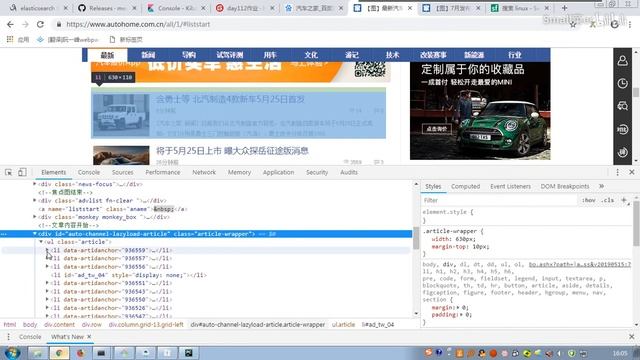Screen dimensions: 640x360
Task: Open article 将于5月25日上市 headline link
Action: pyautogui.click(x=232, y=151)
